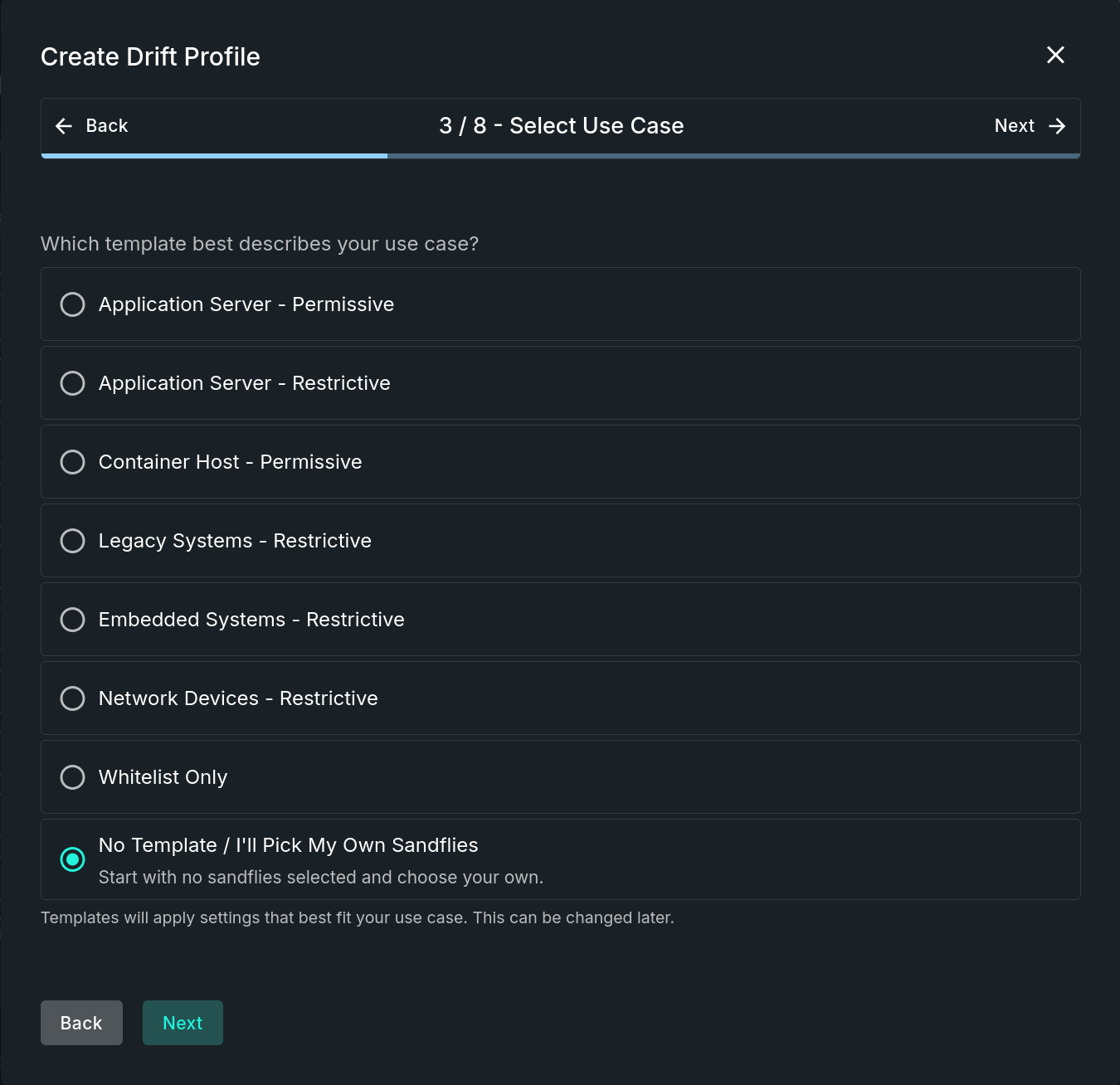This screenshot has height=1085, width=1120.
Task: Close the Create Drift Profile dialog
Action: [x=1055, y=55]
